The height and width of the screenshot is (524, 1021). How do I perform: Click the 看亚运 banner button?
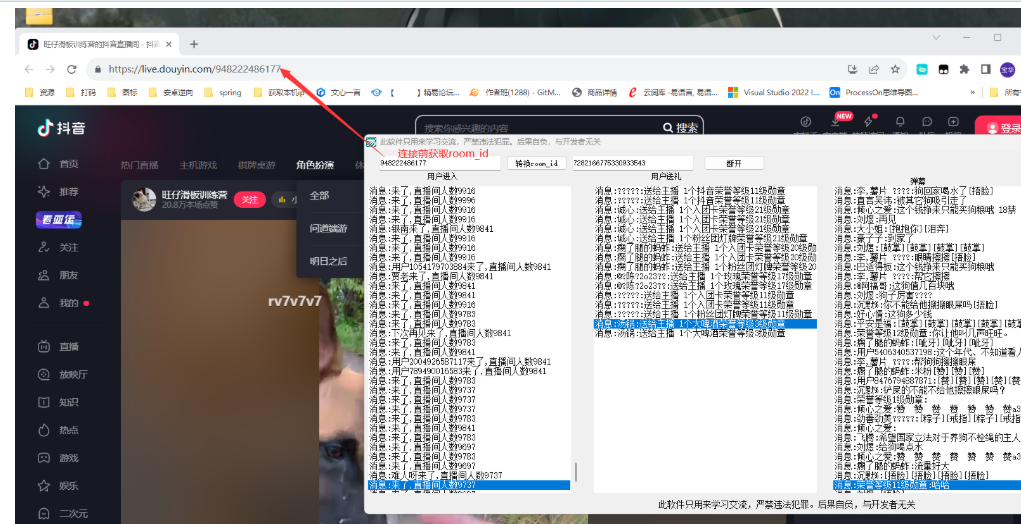pos(59,220)
